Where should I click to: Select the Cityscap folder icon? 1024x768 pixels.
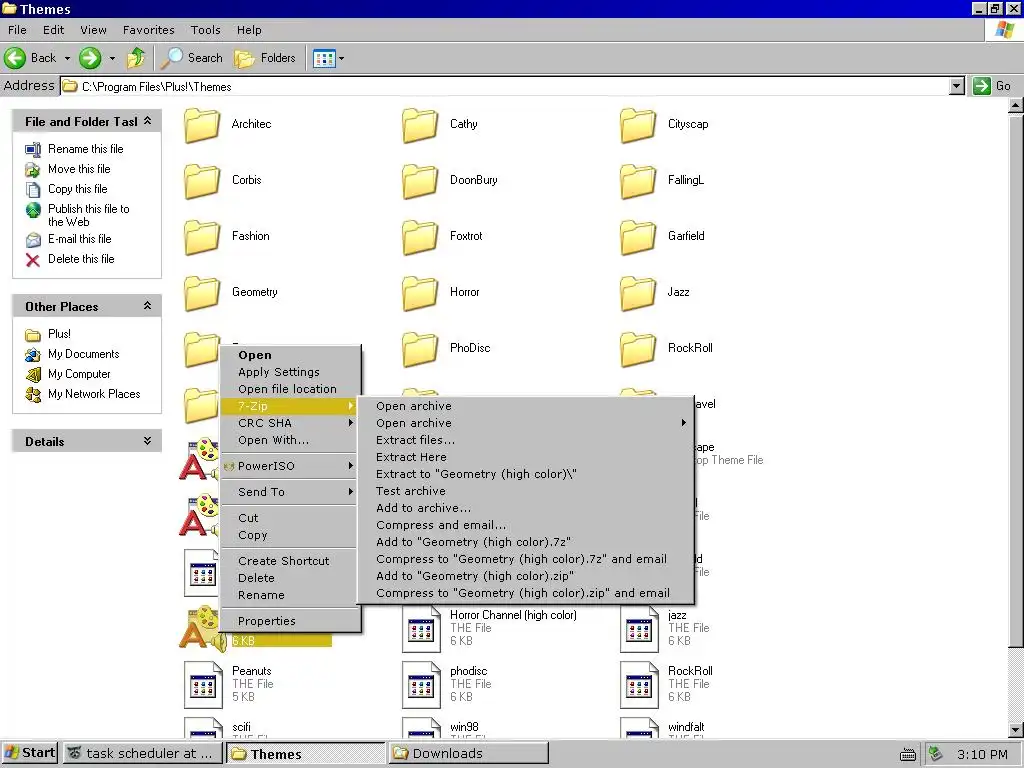[638, 125]
